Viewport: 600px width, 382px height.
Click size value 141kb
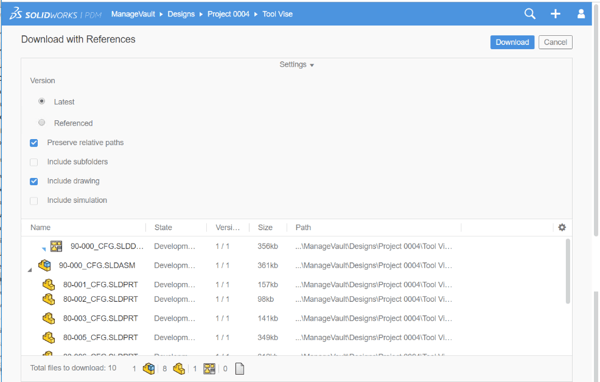point(267,318)
